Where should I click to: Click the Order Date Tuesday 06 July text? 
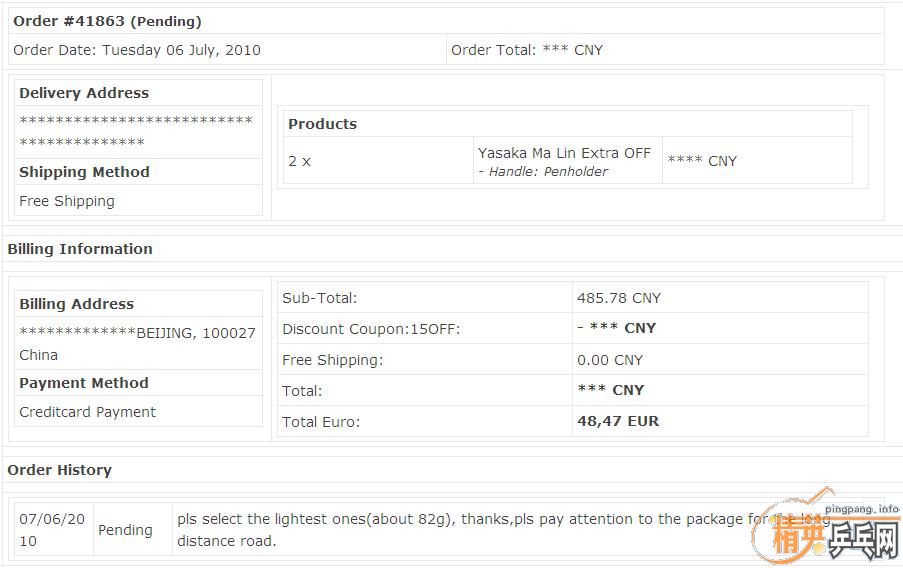[137, 50]
